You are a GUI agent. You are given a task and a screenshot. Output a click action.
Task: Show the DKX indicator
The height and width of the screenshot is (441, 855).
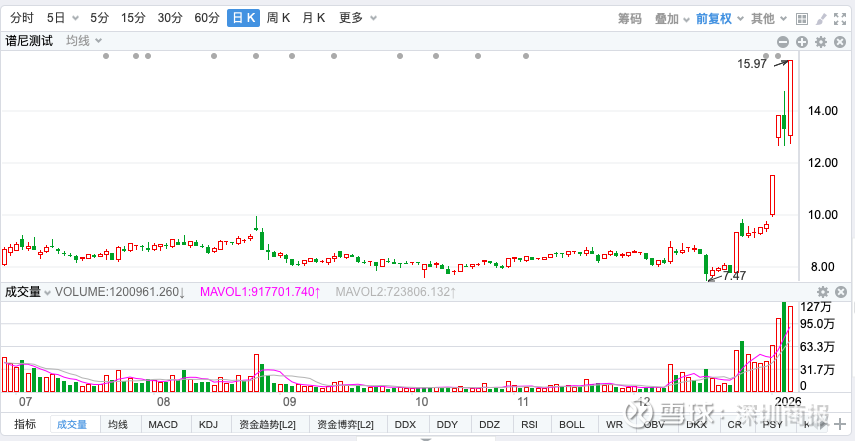pyautogui.click(x=696, y=425)
